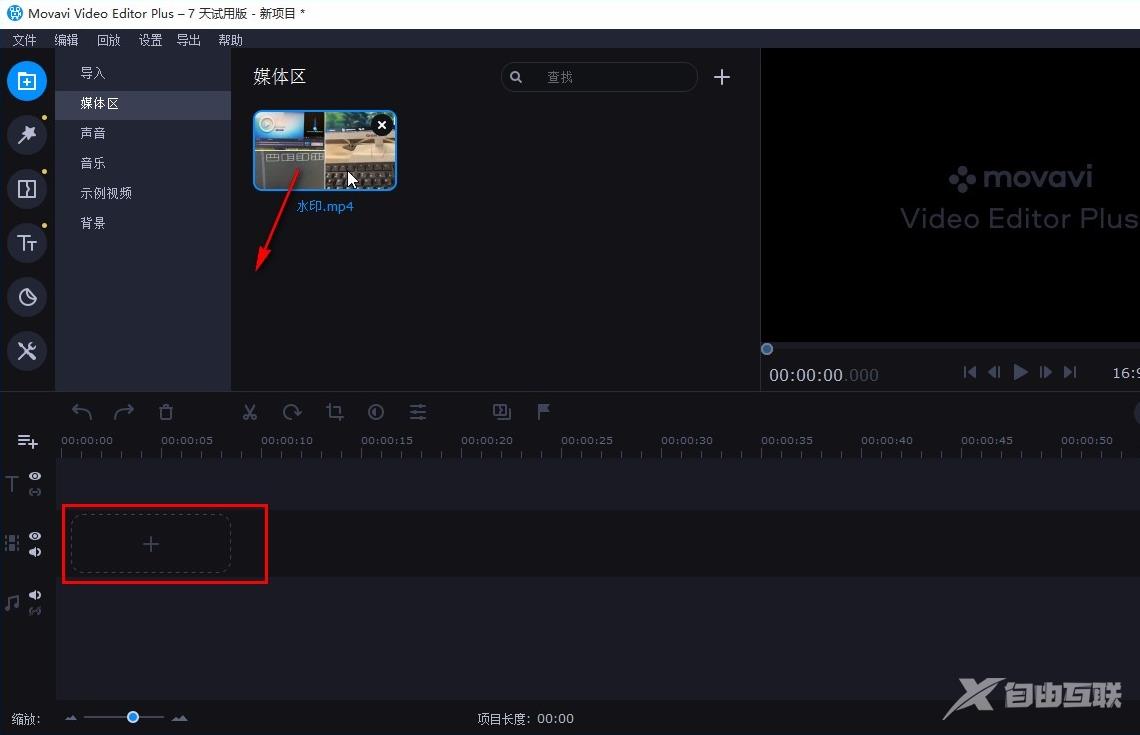This screenshot has width=1140, height=735.
Task: Click the Add track icon
Action: coord(28,441)
